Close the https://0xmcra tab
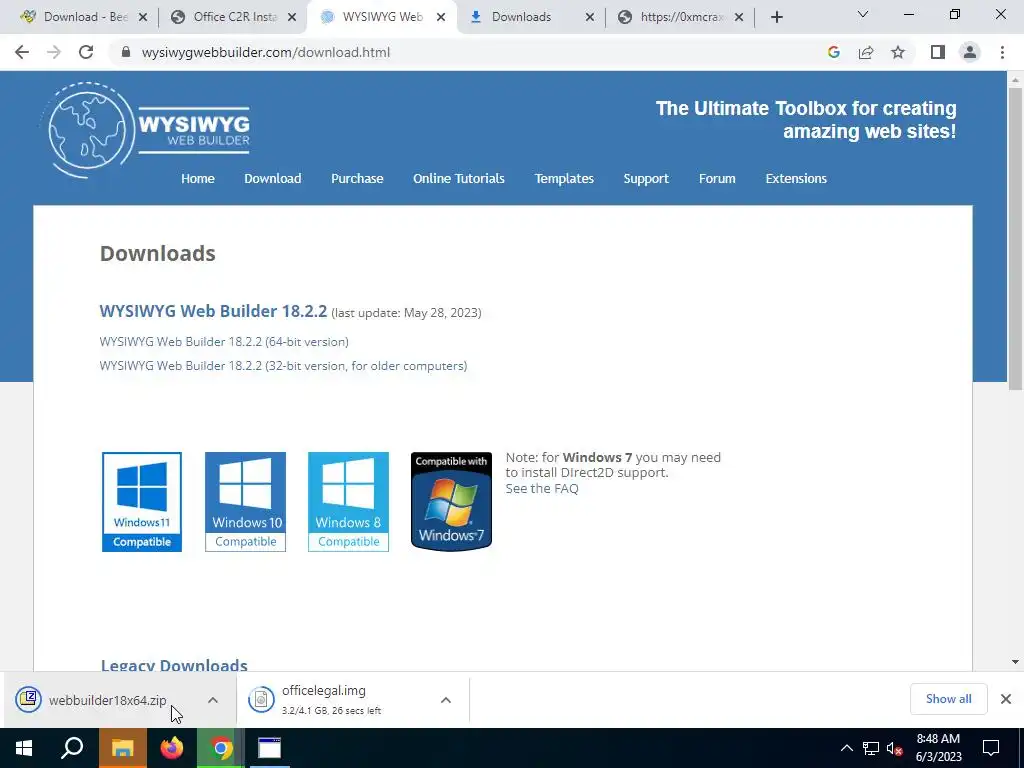The height and width of the screenshot is (768, 1024). [x=739, y=17]
